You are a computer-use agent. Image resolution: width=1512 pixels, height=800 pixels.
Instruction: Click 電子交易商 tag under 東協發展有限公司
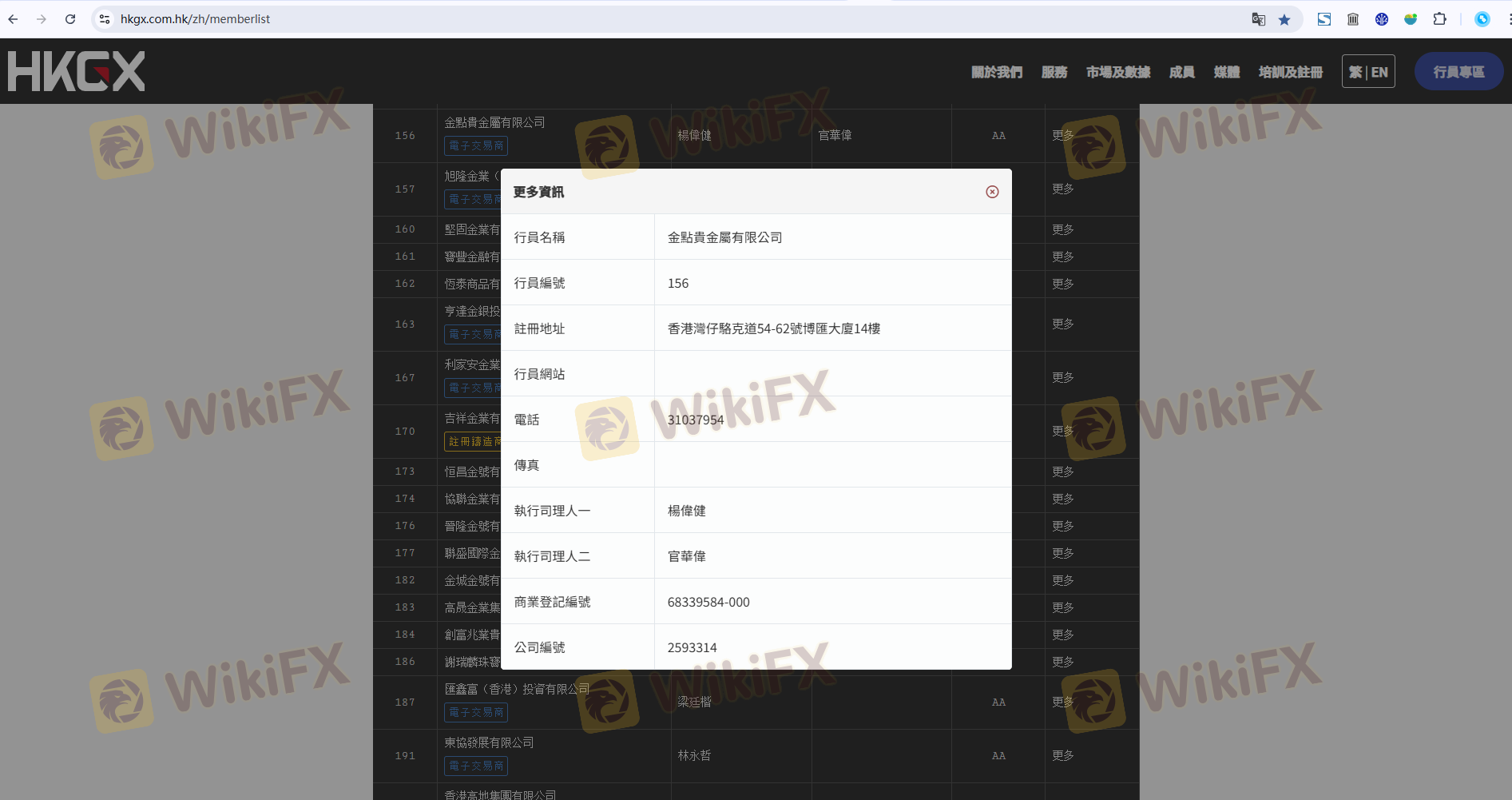click(x=476, y=766)
